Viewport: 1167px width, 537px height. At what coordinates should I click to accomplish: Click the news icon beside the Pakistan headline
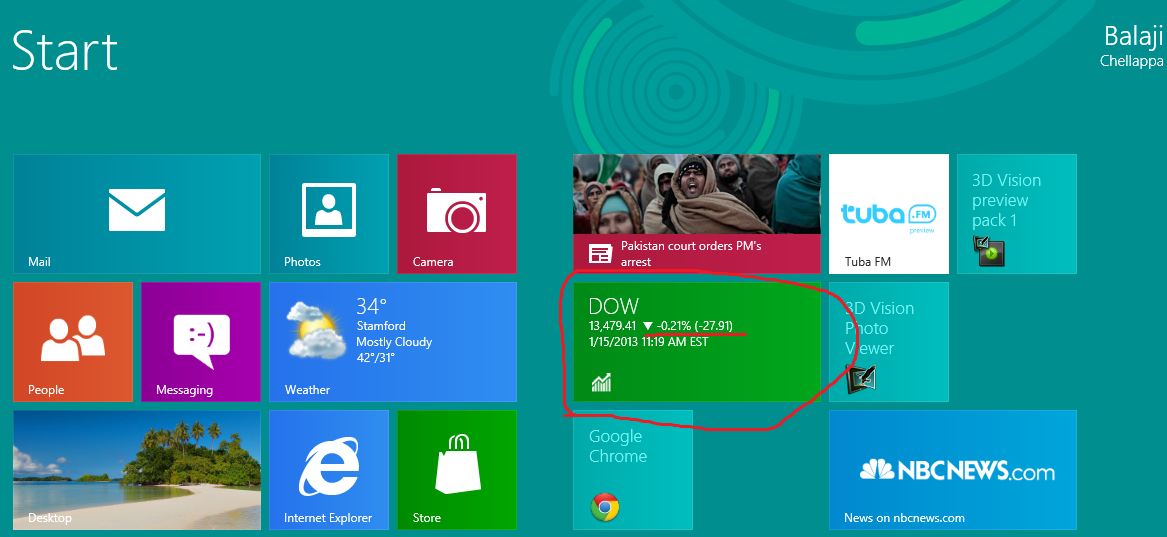pyautogui.click(x=601, y=254)
